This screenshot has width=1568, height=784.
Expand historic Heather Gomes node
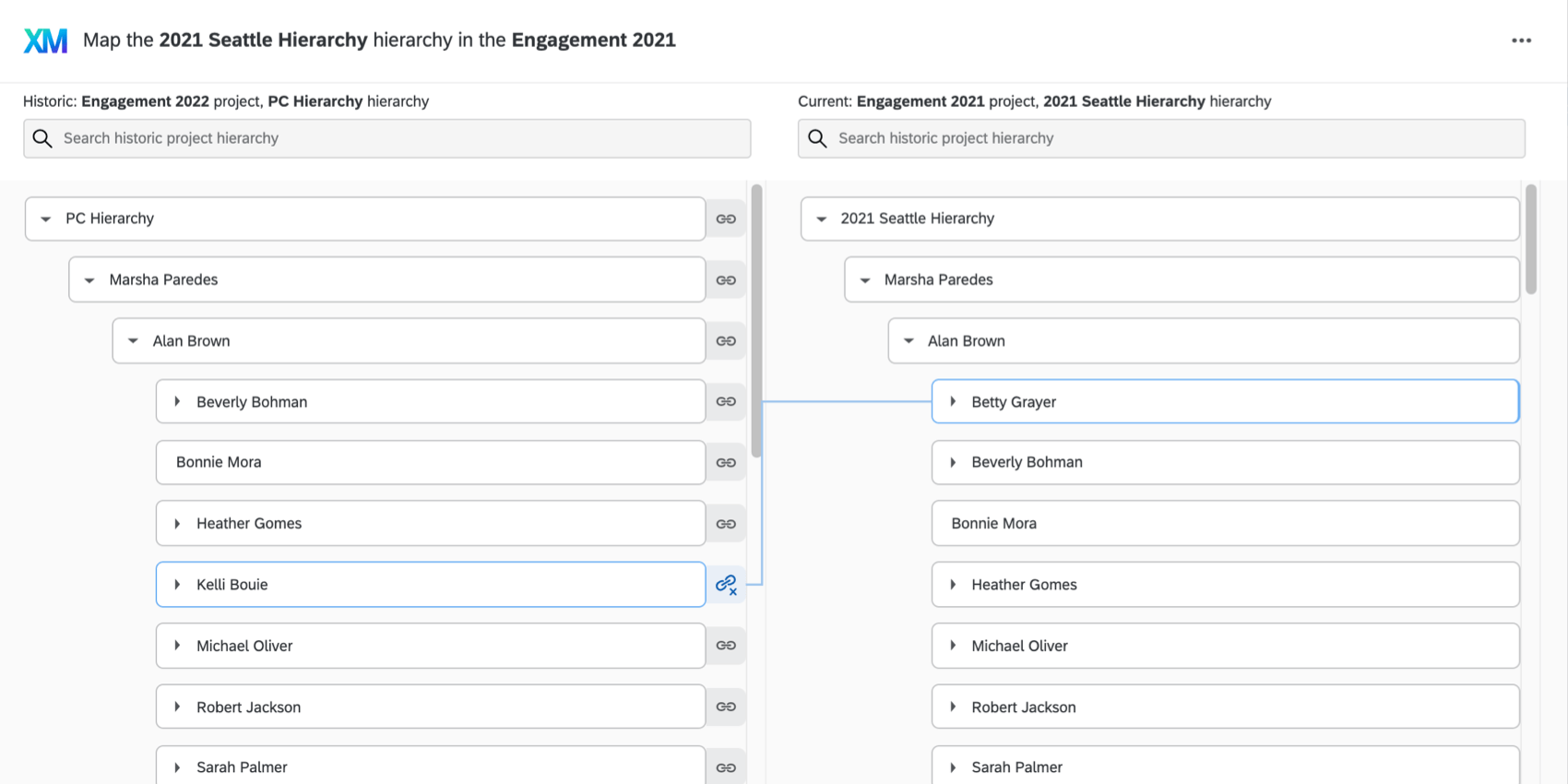pyautogui.click(x=177, y=524)
